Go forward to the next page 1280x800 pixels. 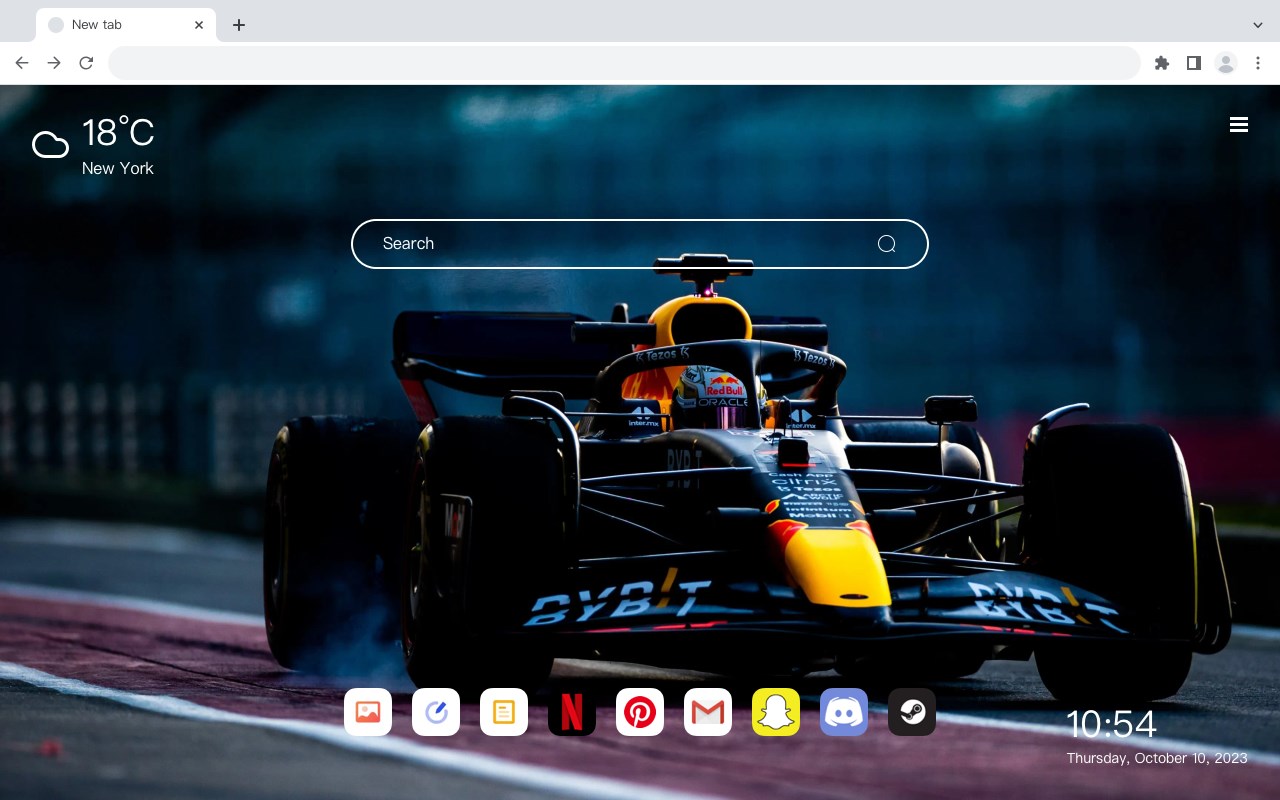54,63
